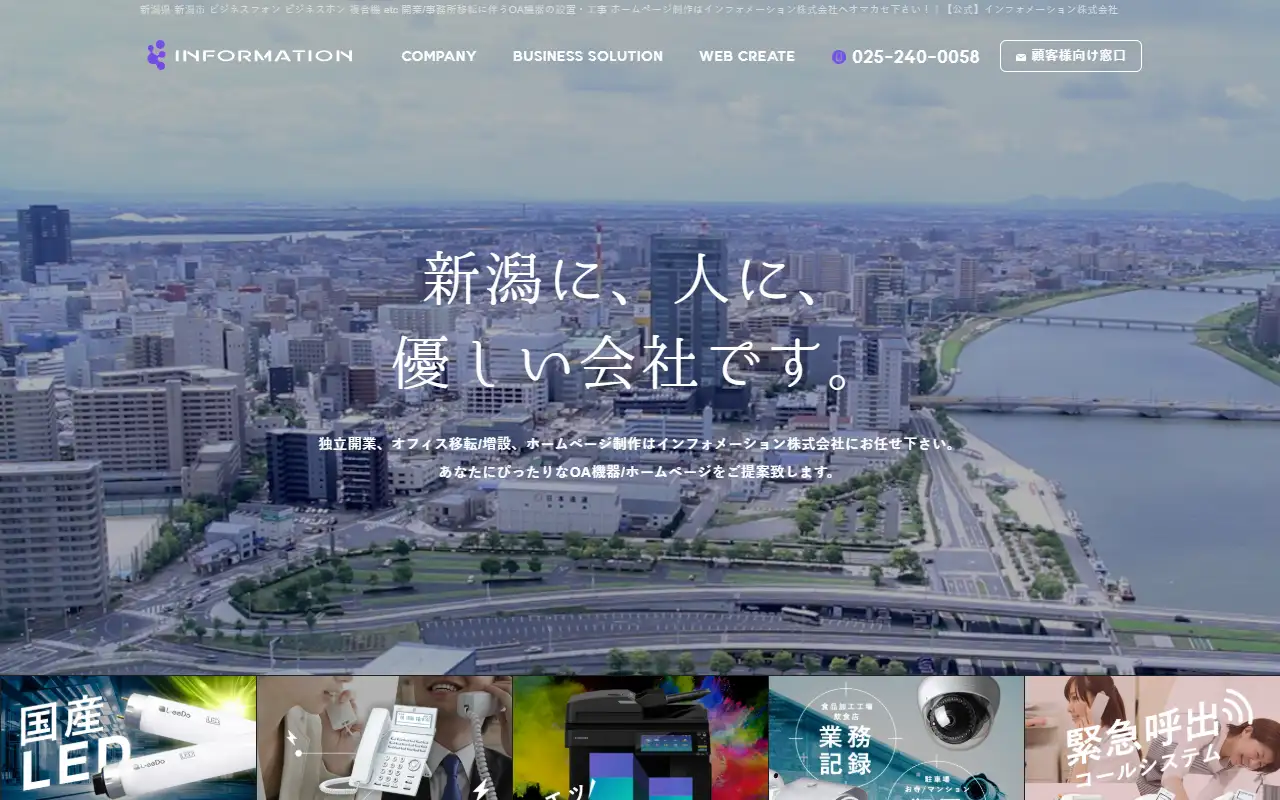Open the 業務記録 security camera banner
This screenshot has height=800, width=1280.
(x=897, y=738)
